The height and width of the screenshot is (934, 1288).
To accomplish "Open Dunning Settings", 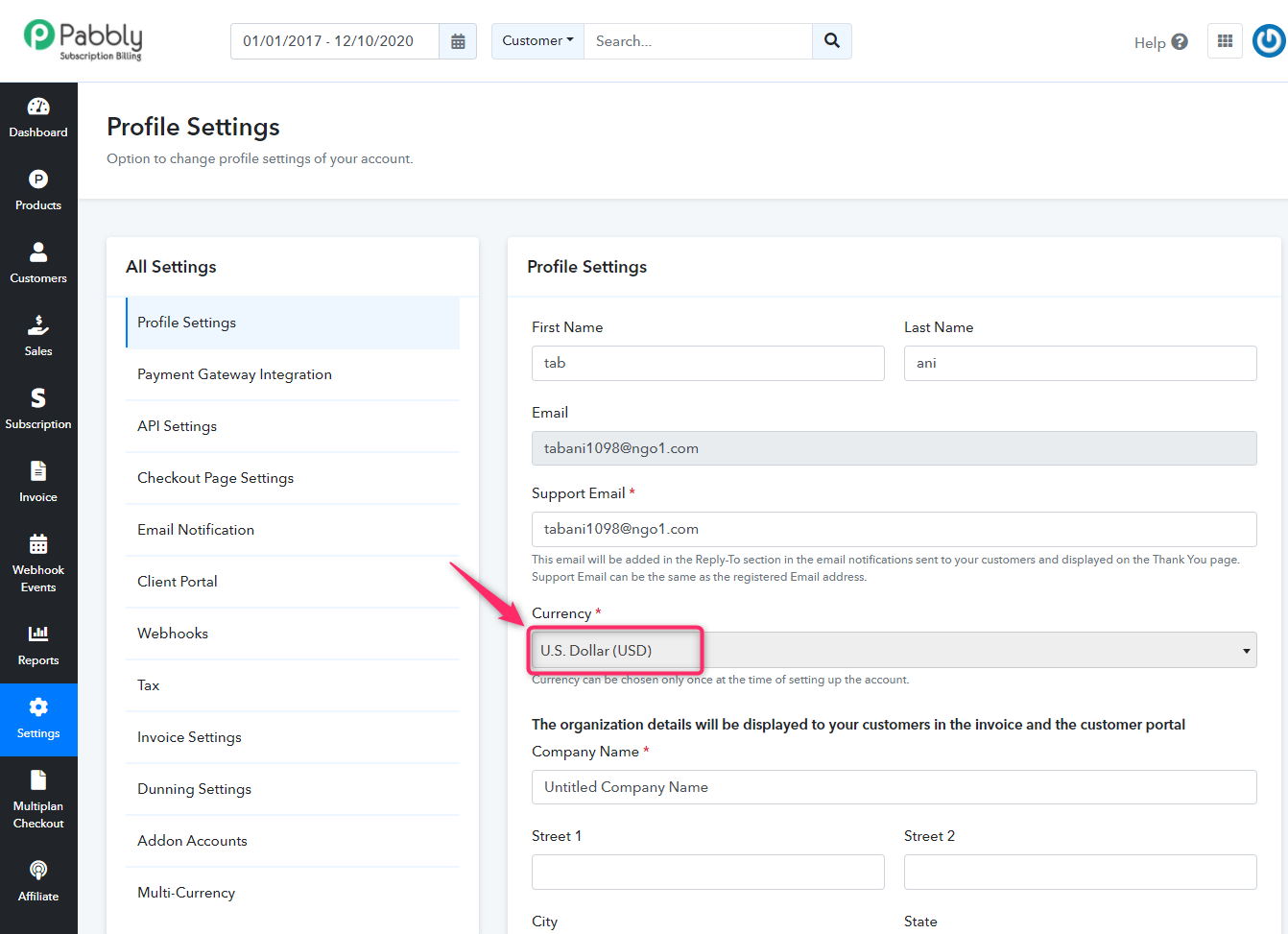I will click(x=293, y=789).
